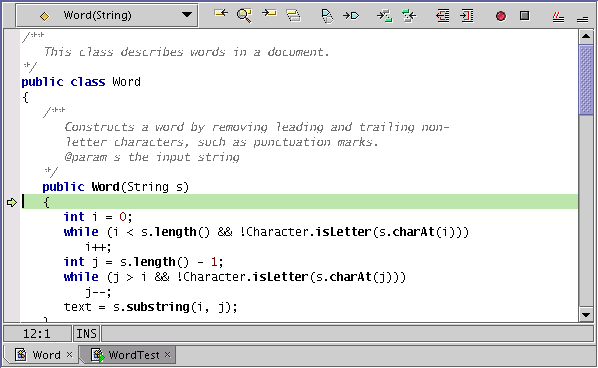Click the Next Bookmark arrow icon
Image resolution: width=598 pixels, height=368 pixels.
point(351,16)
